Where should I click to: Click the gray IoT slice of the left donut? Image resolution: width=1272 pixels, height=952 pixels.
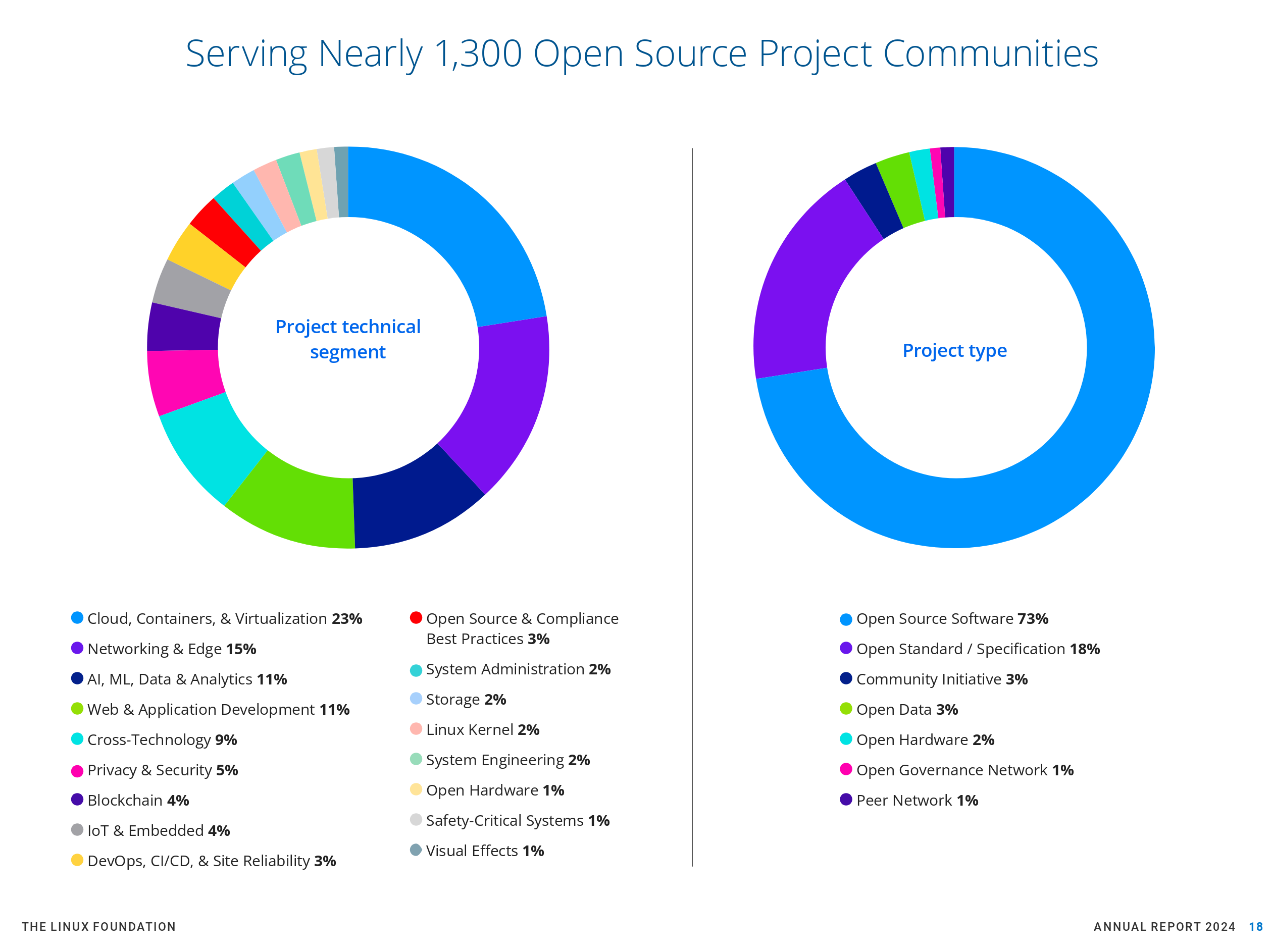click(x=191, y=289)
